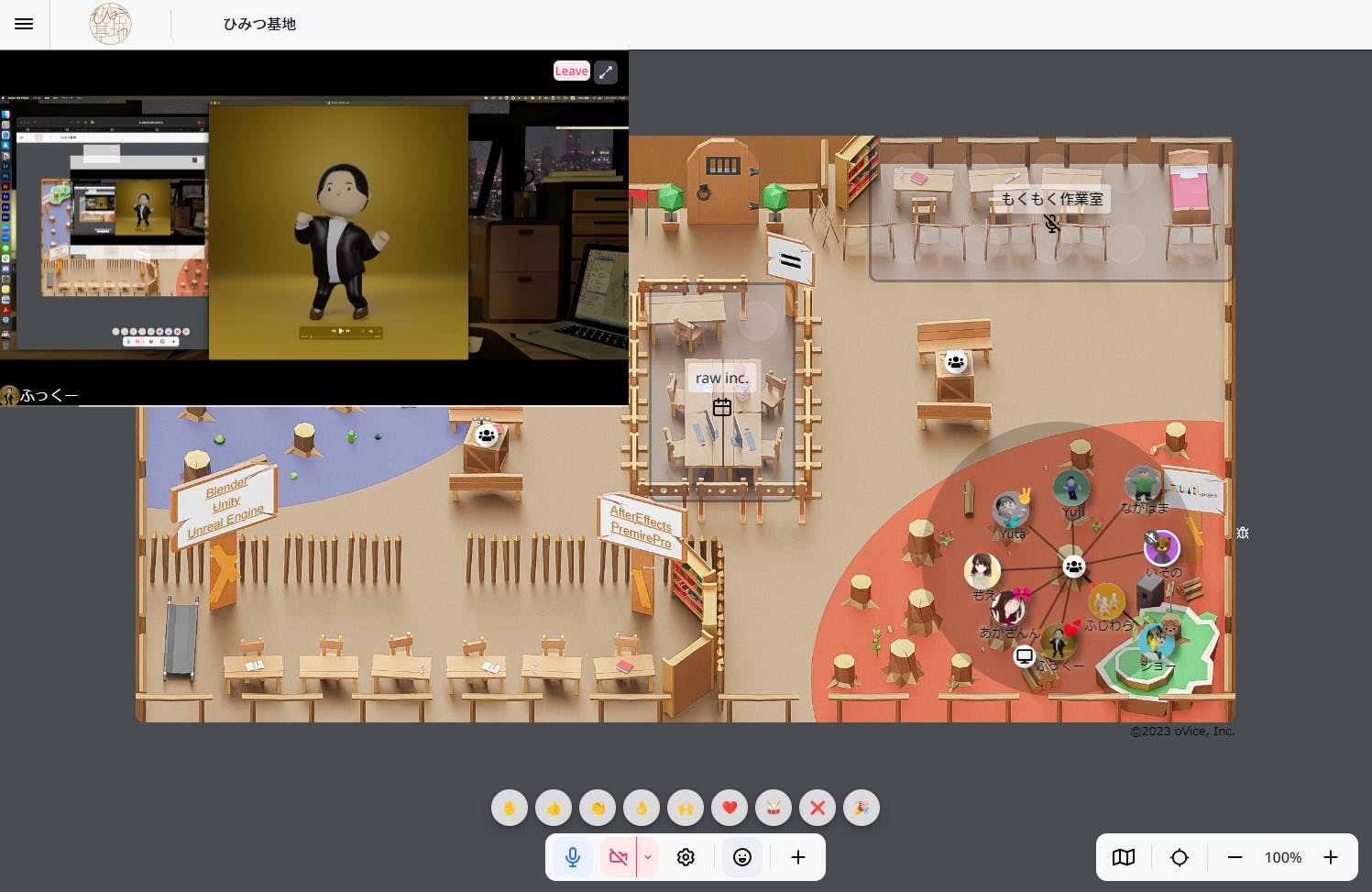Select あかさん's avatar
Screen dimensions: 1372x892
(1008, 608)
